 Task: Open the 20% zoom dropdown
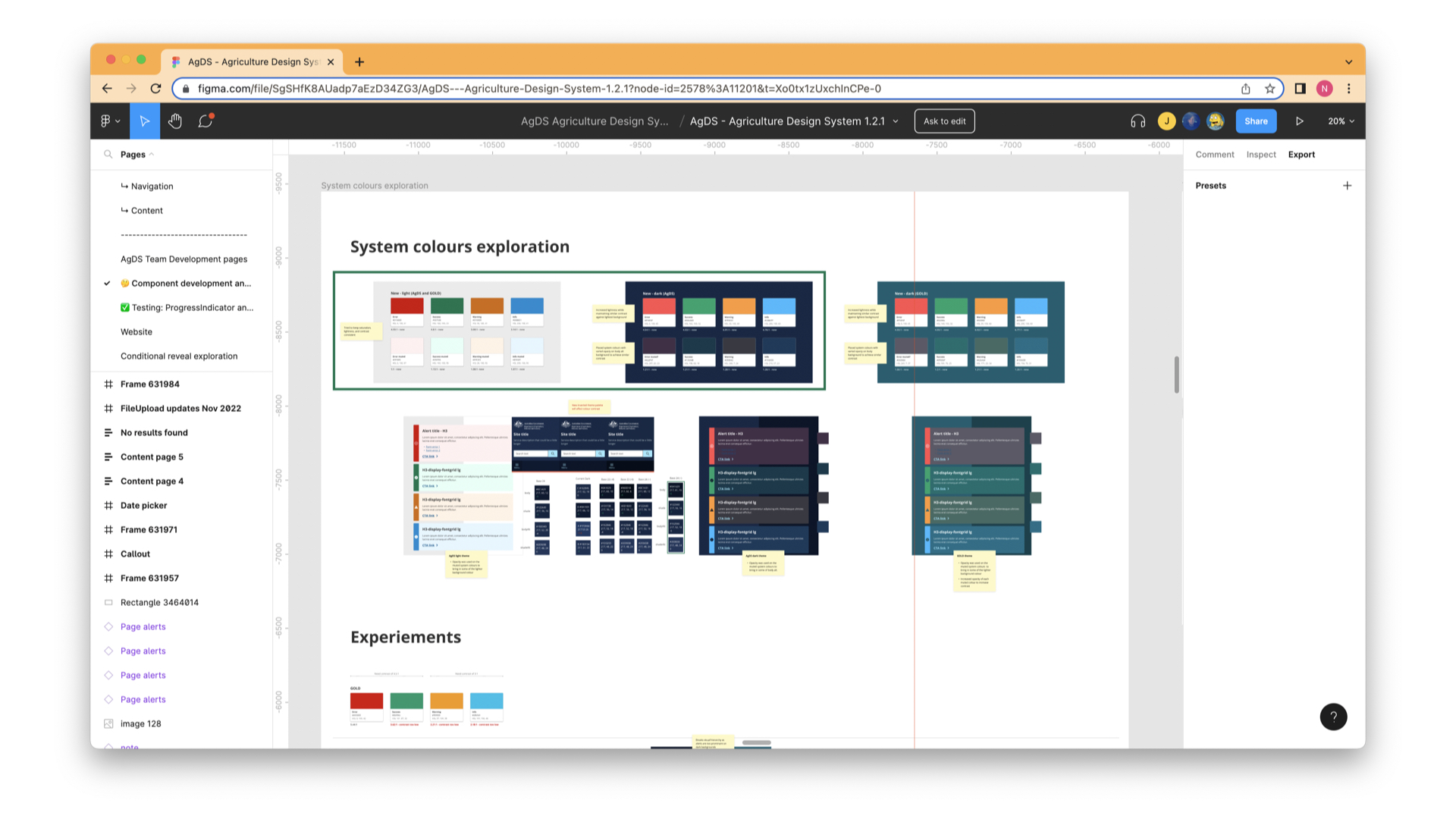[1341, 121]
